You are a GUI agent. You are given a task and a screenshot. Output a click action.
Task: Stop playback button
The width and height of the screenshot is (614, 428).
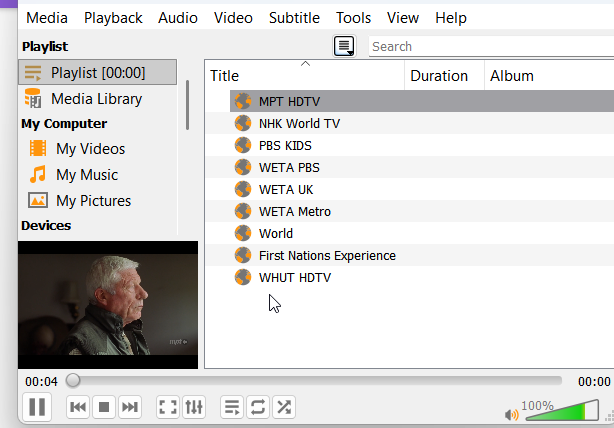click(103, 407)
